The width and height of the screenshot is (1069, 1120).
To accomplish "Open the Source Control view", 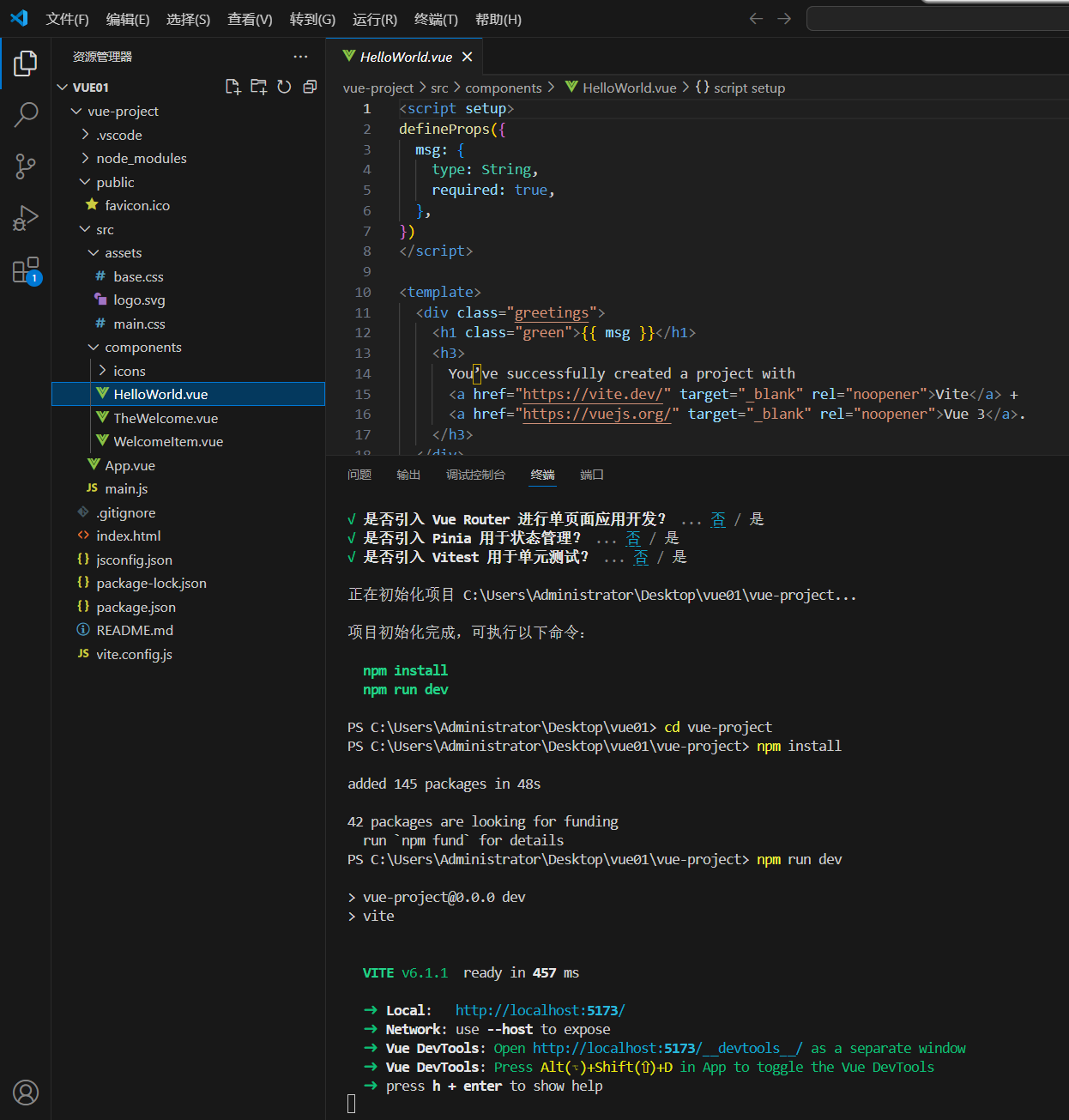I will [x=26, y=166].
